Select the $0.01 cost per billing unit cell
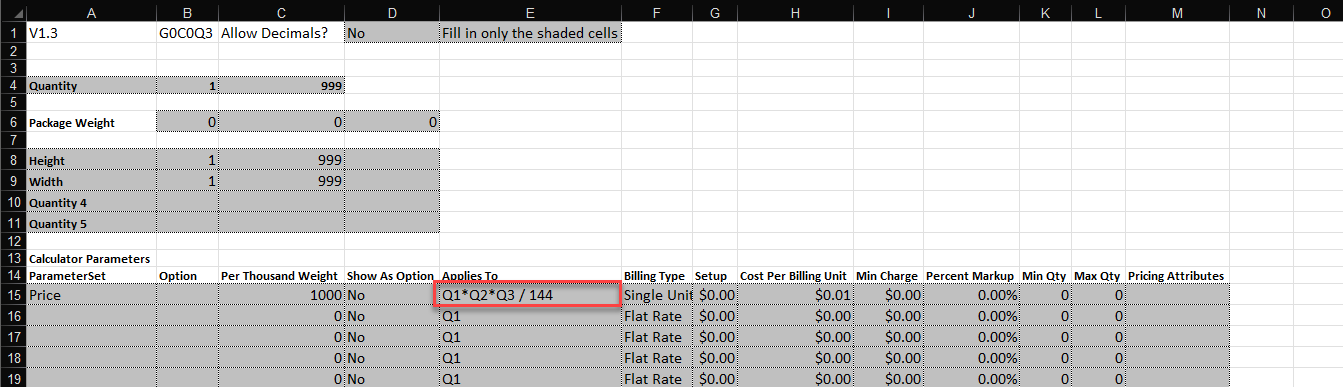This screenshot has width=1343, height=387. 794,296
